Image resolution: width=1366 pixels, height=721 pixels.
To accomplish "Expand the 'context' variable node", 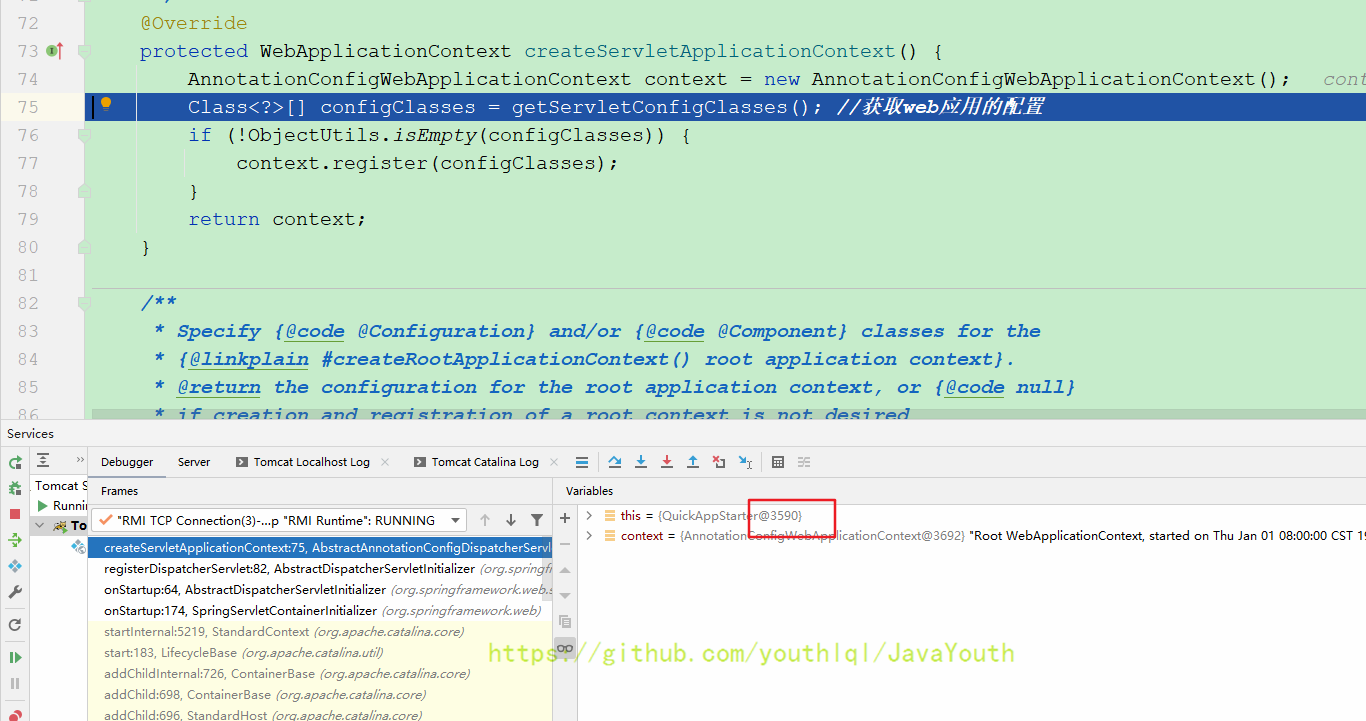I will tap(589, 536).
